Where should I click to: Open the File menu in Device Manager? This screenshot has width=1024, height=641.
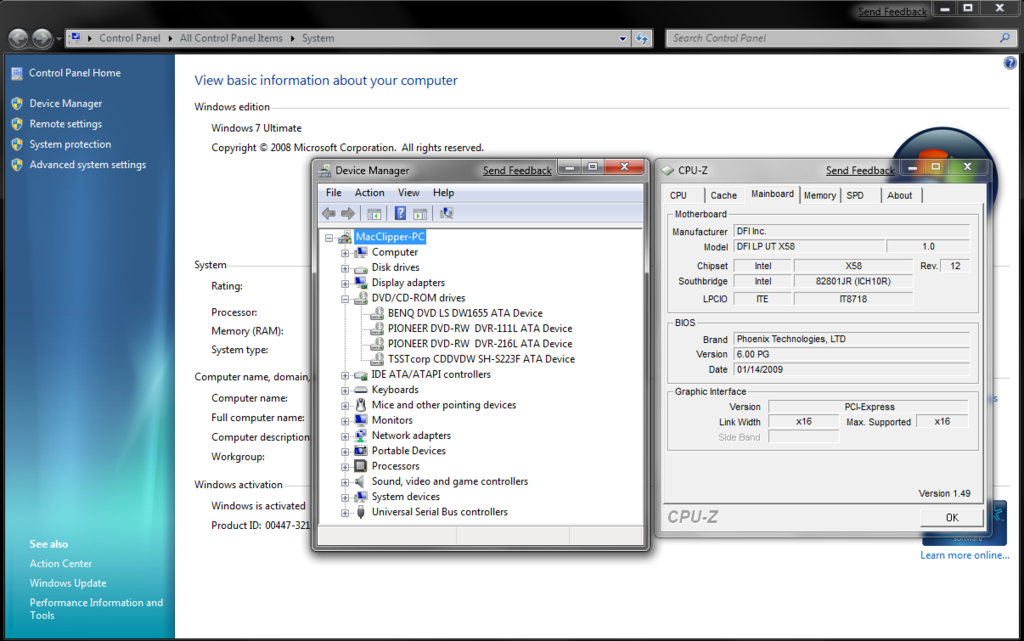[x=334, y=193]
